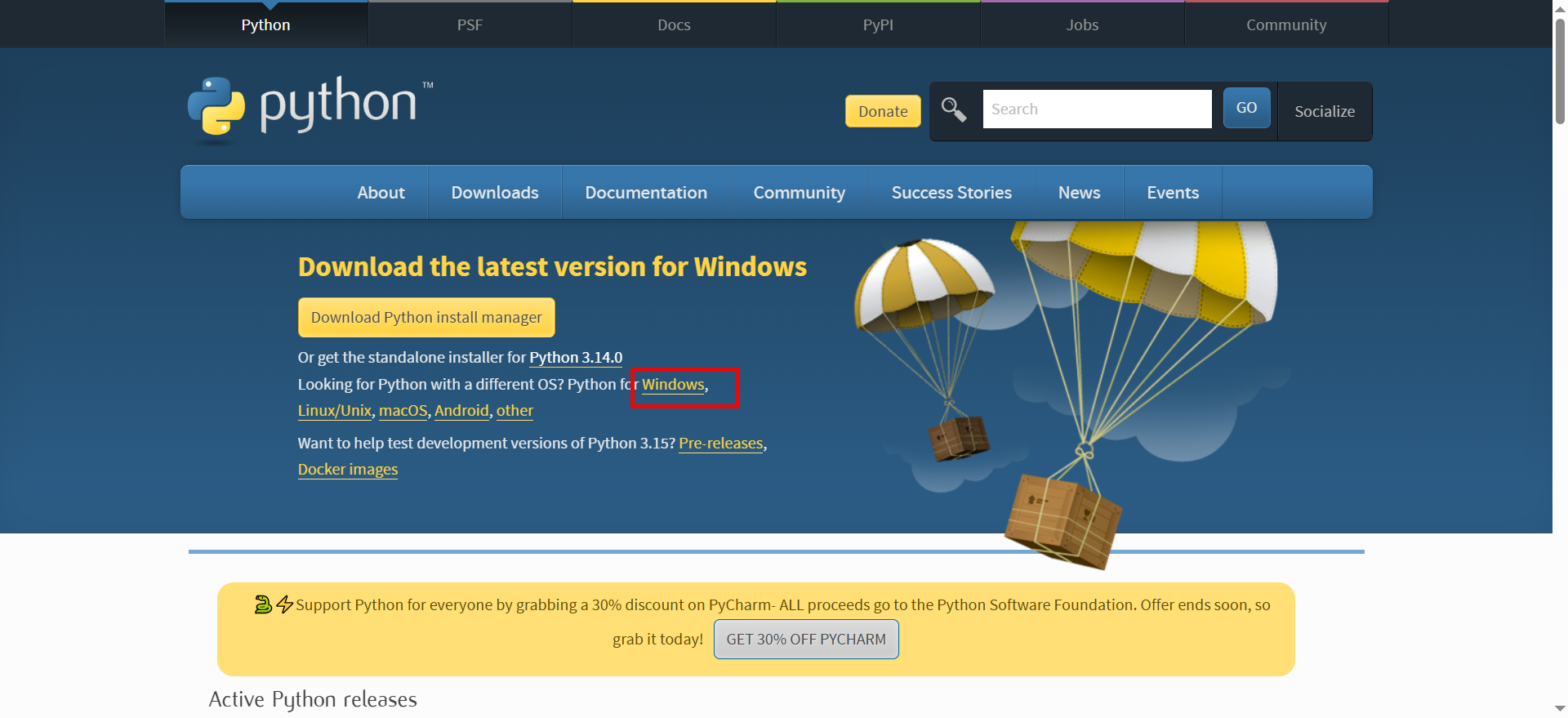This screenshot has width=1568, height=718.
Task: Follow the macOS link
Action: [x=403, y=411]
